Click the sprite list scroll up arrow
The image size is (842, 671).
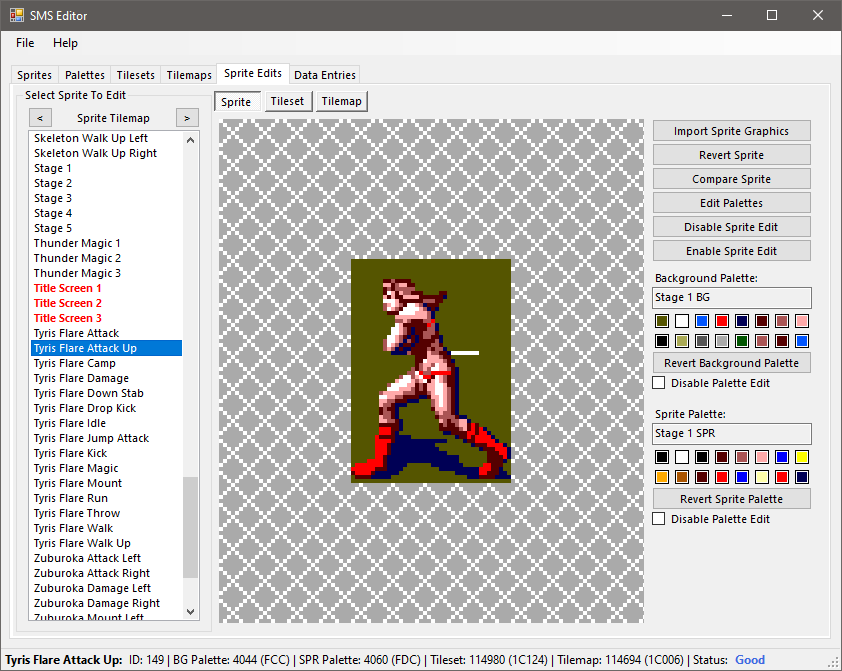click(190, 140)
